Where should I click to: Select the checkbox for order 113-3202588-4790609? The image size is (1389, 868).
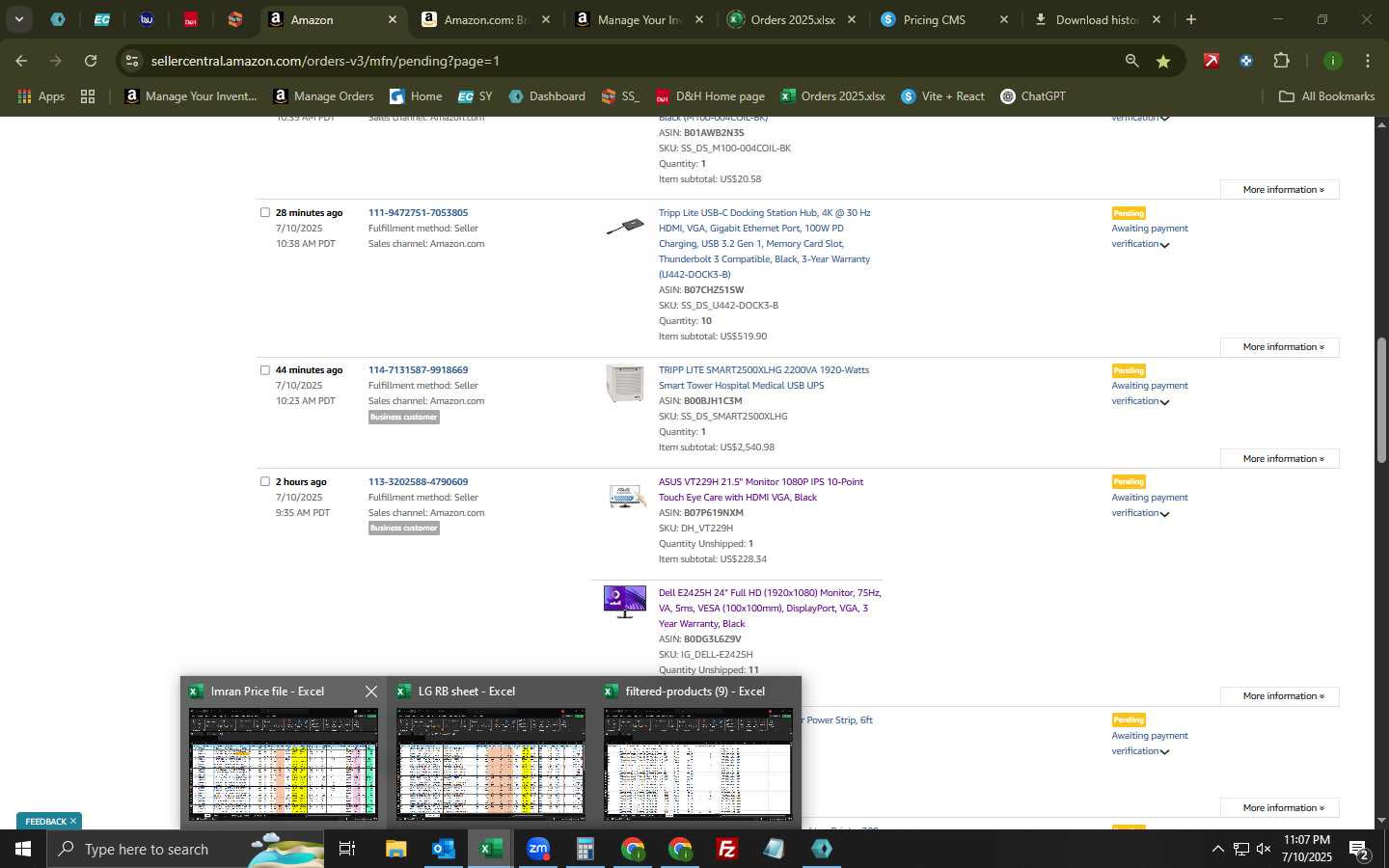[x=265, y=481]
